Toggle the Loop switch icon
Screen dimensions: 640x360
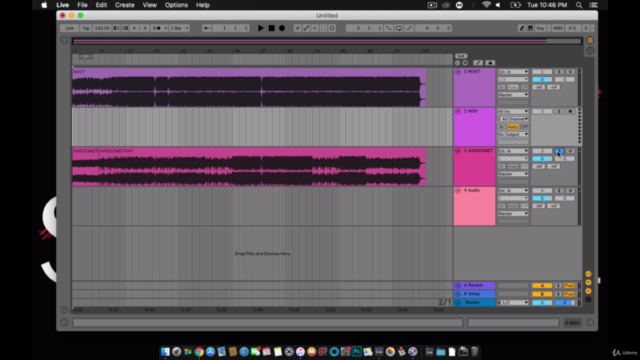[399, 28]
